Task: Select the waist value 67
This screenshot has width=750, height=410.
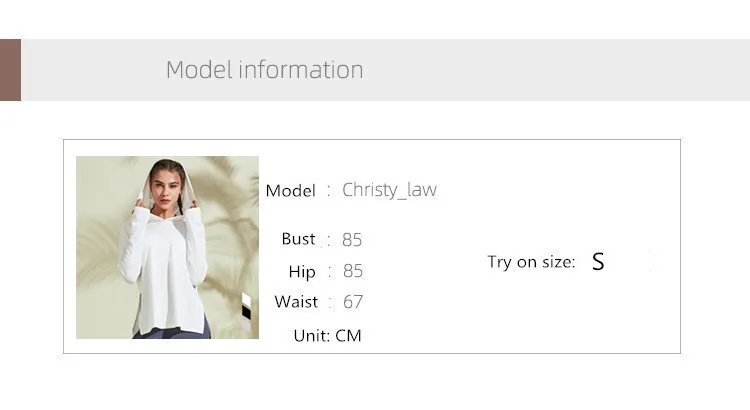Action: click(x=352, y=302)
